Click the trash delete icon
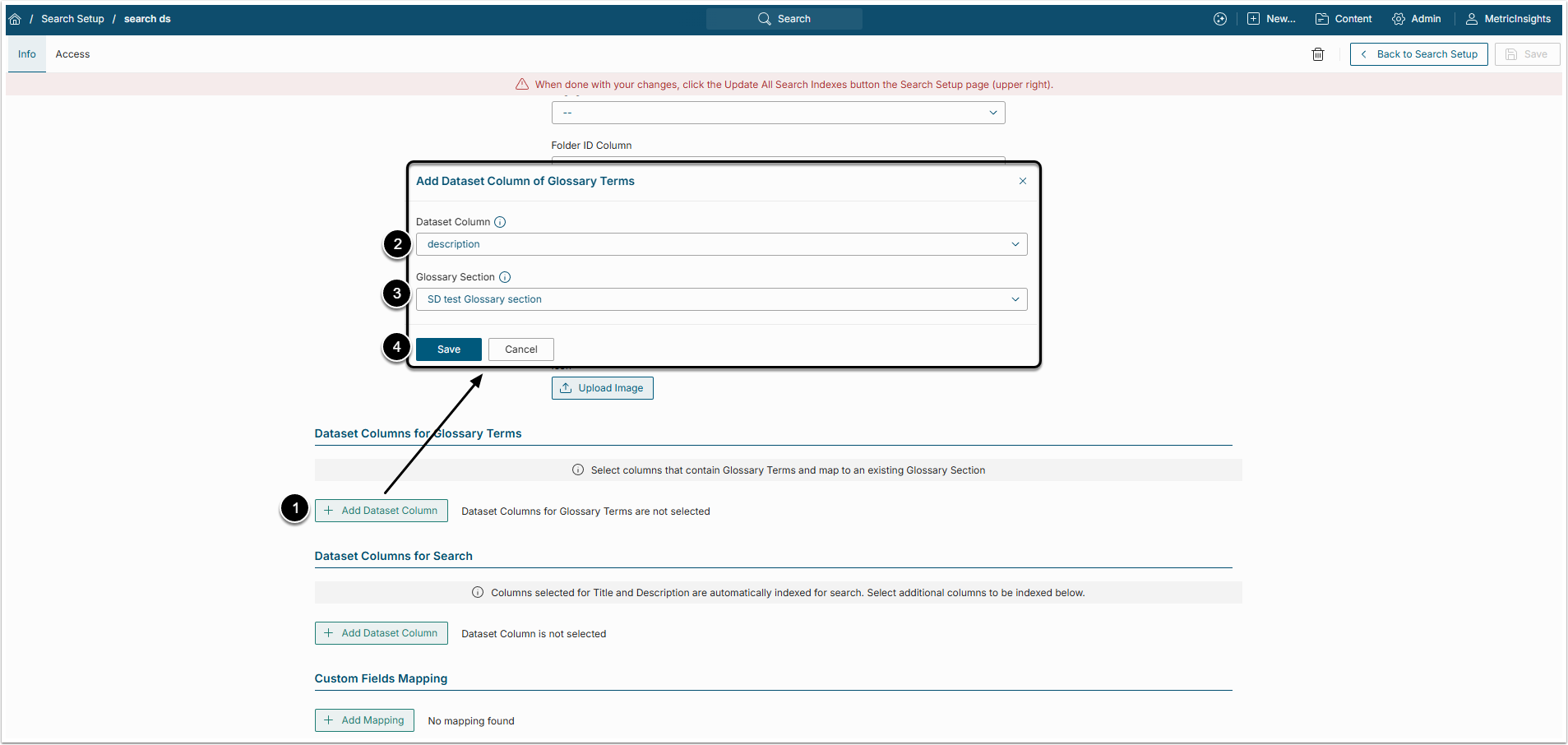This screenshot has height=745, width=1568. pyautogui.click(x=1318, y=54)
